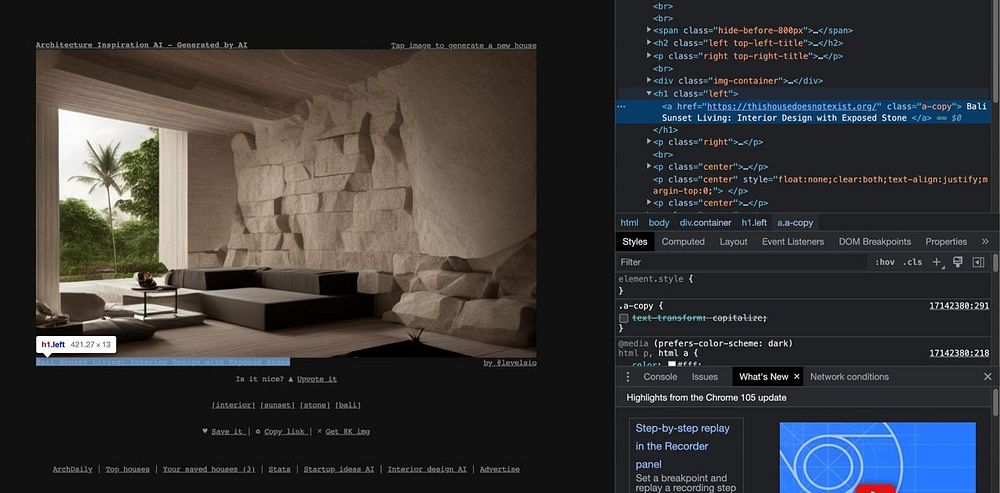Screen dimensions: 1000x493
Task: Switch to the Styles tab
Action: [x=635, y=242]
